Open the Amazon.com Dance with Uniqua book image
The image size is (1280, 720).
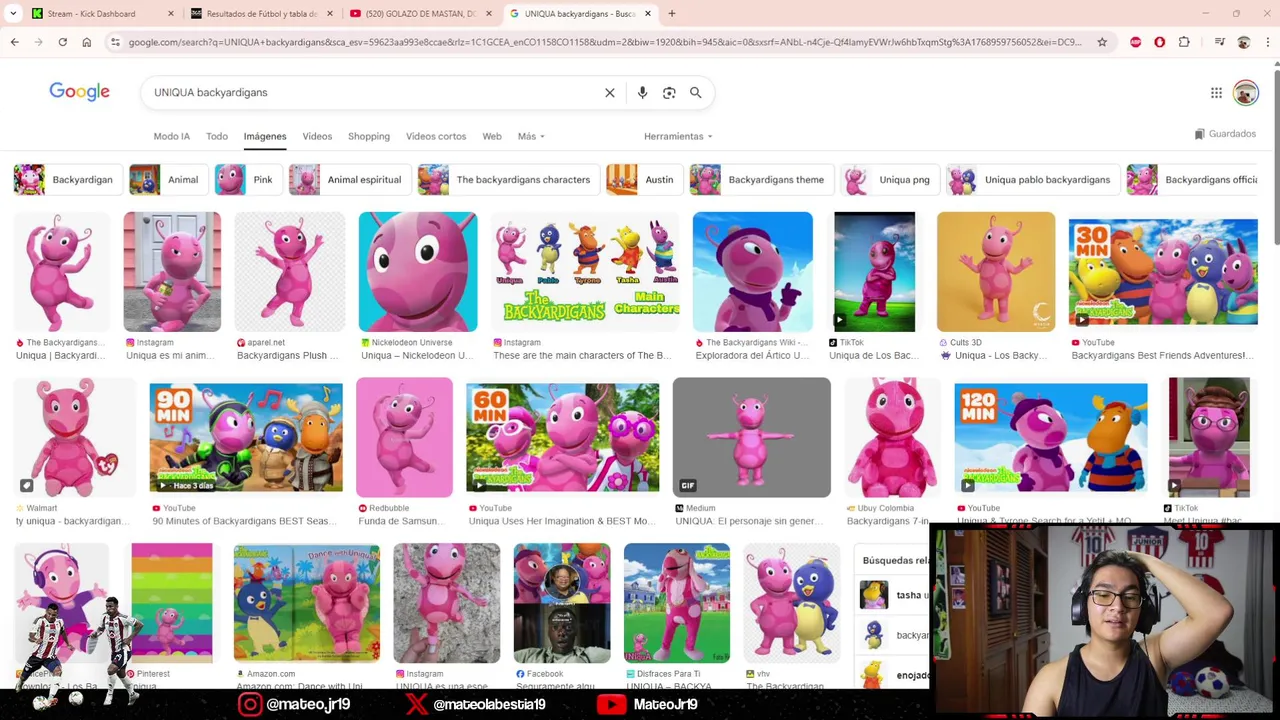307,603
